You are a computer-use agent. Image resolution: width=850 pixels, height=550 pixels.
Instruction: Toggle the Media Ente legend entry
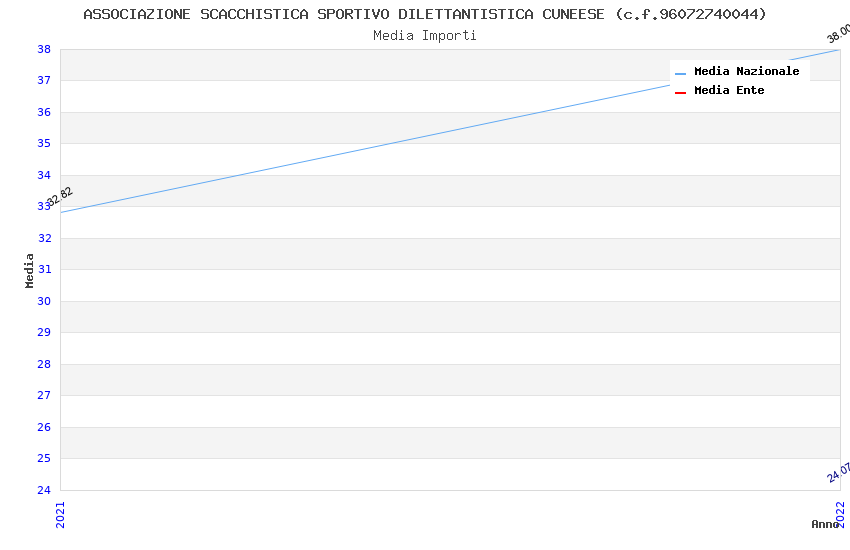[729, 91]
